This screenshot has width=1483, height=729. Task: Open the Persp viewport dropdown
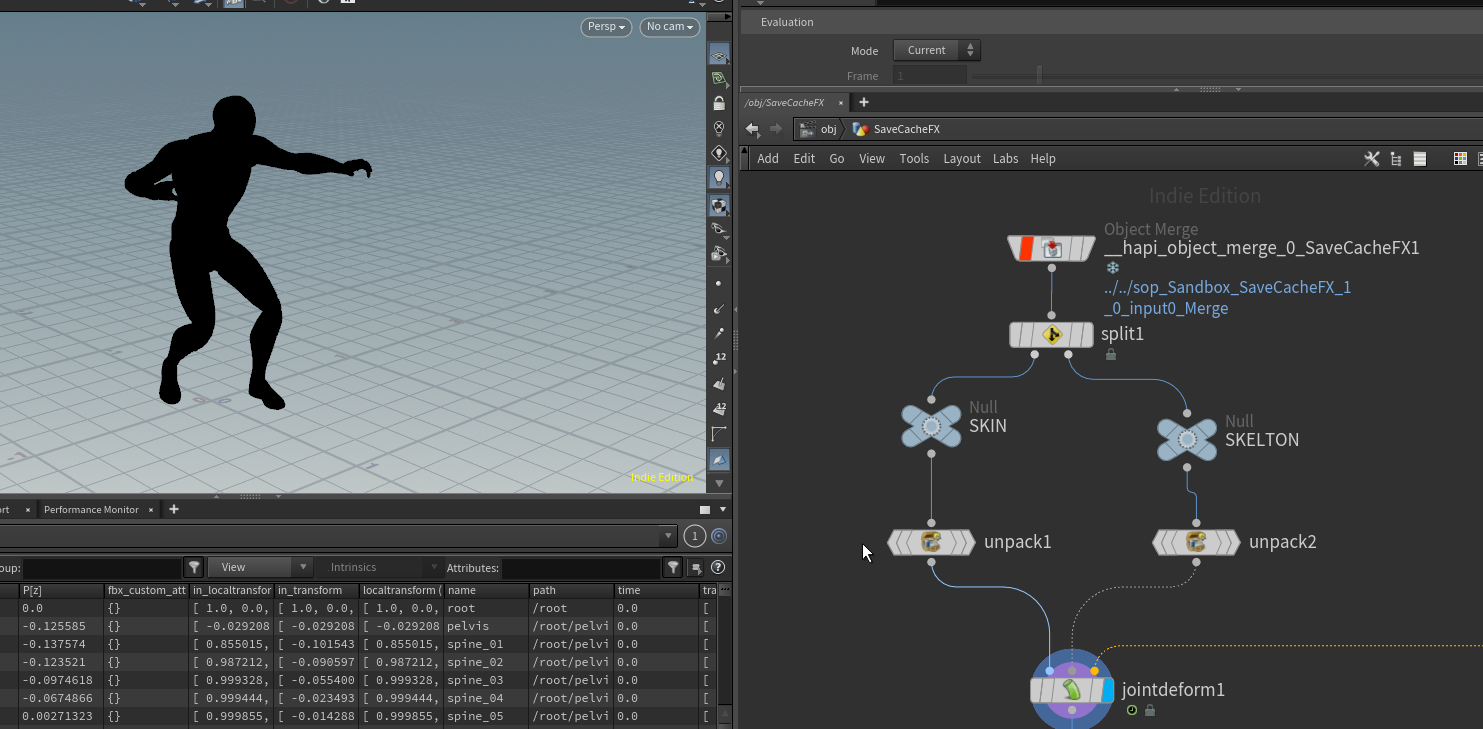(607, 27)
